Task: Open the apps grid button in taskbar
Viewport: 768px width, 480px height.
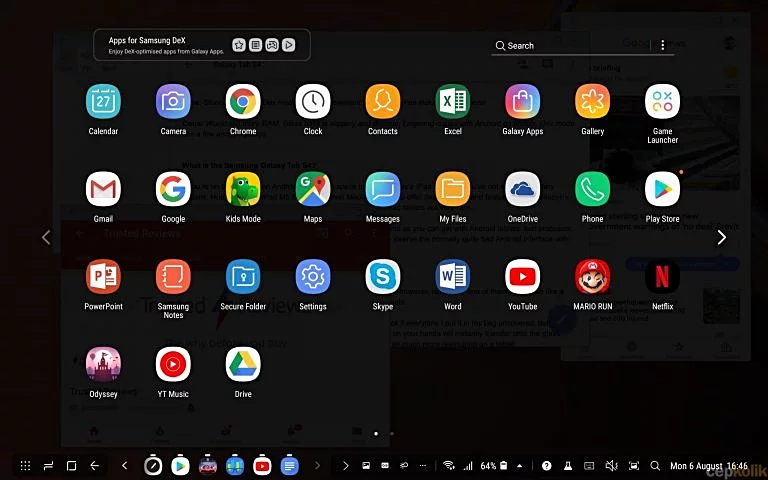Action: 25,466
